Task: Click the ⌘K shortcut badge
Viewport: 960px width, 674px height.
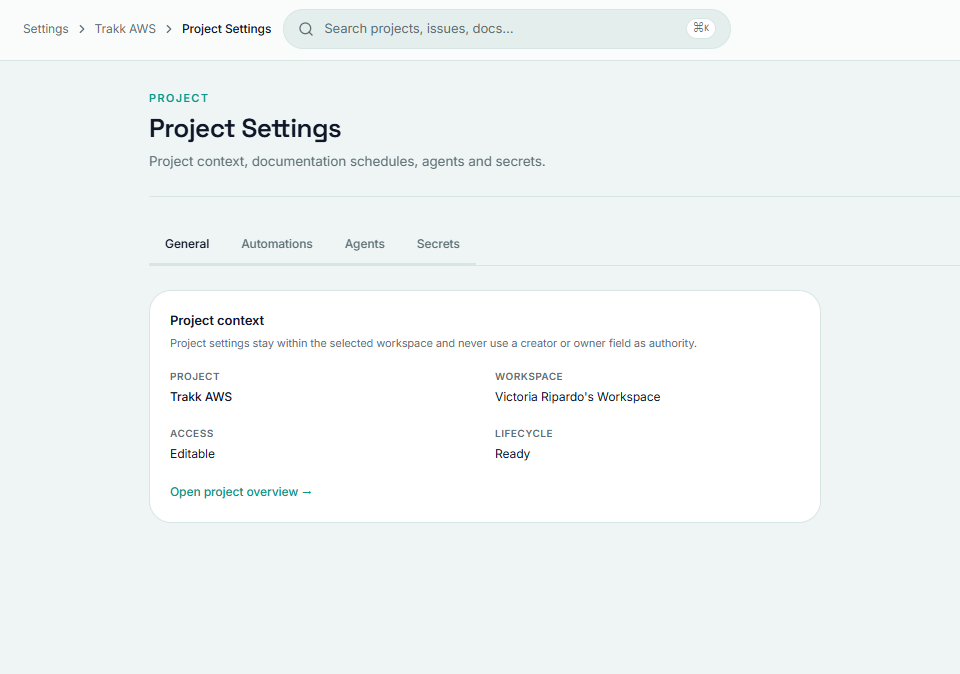Action: (701, 28)
